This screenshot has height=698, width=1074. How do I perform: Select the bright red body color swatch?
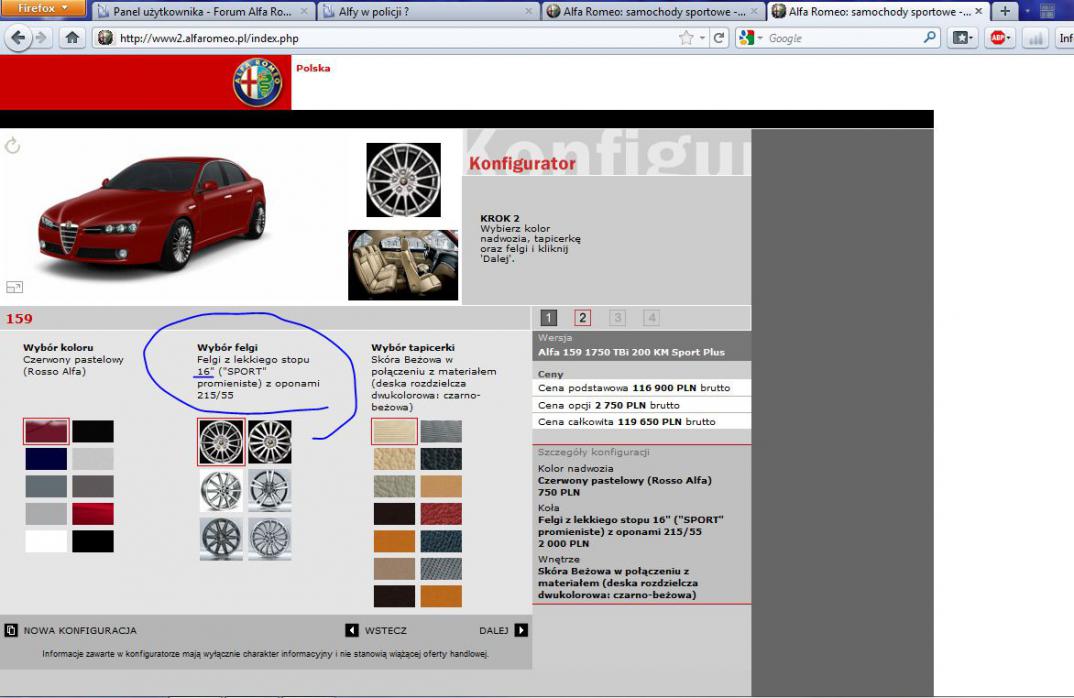[x=93, y=514]
